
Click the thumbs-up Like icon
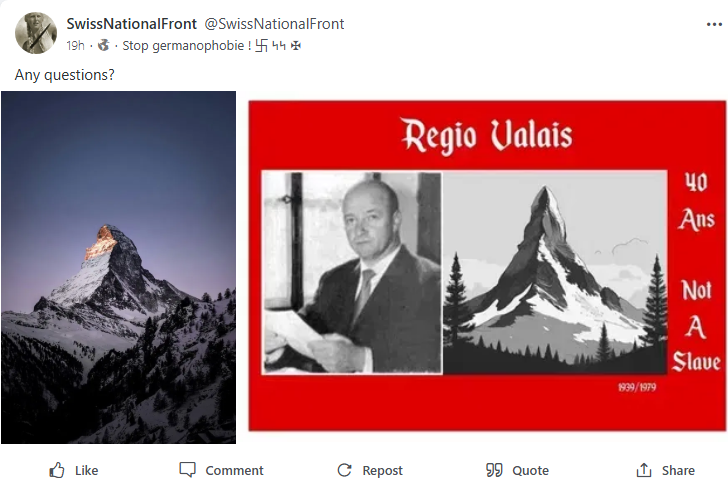57,470
